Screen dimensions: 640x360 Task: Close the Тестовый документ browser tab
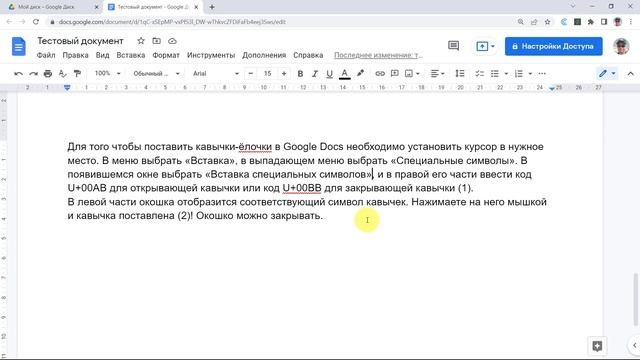tap(196, 7)
